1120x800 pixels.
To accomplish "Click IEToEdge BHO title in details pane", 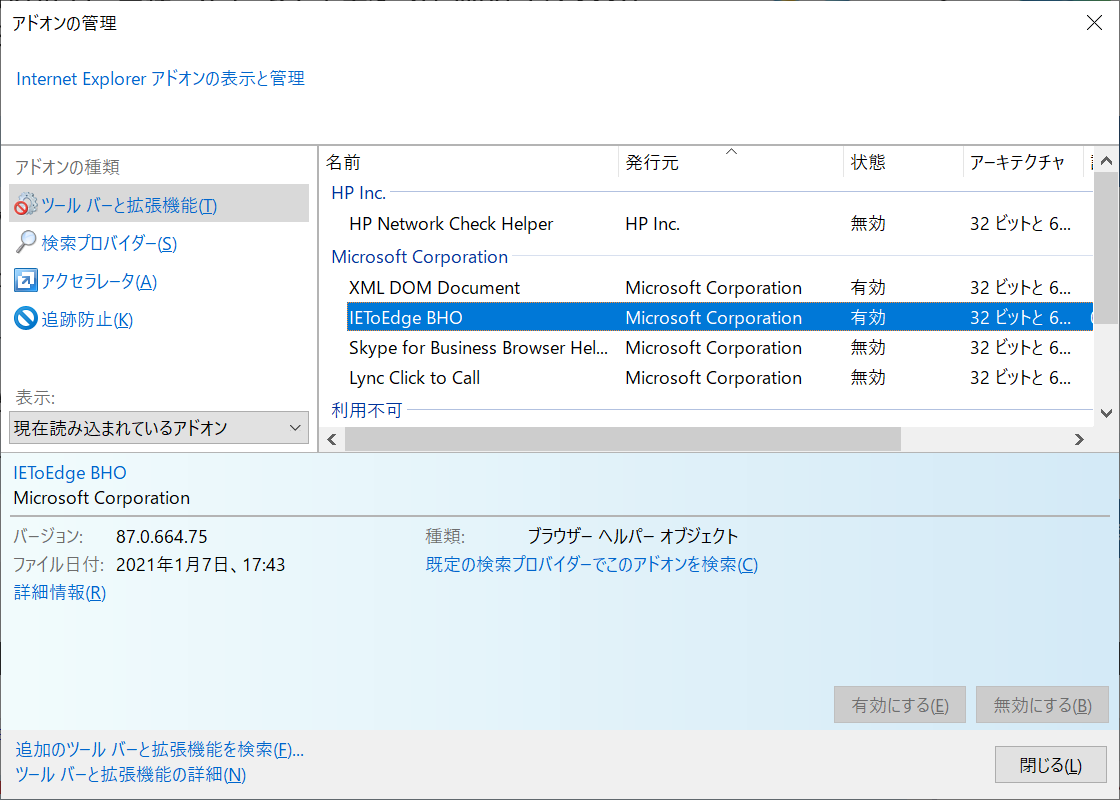I will [70, 473].
